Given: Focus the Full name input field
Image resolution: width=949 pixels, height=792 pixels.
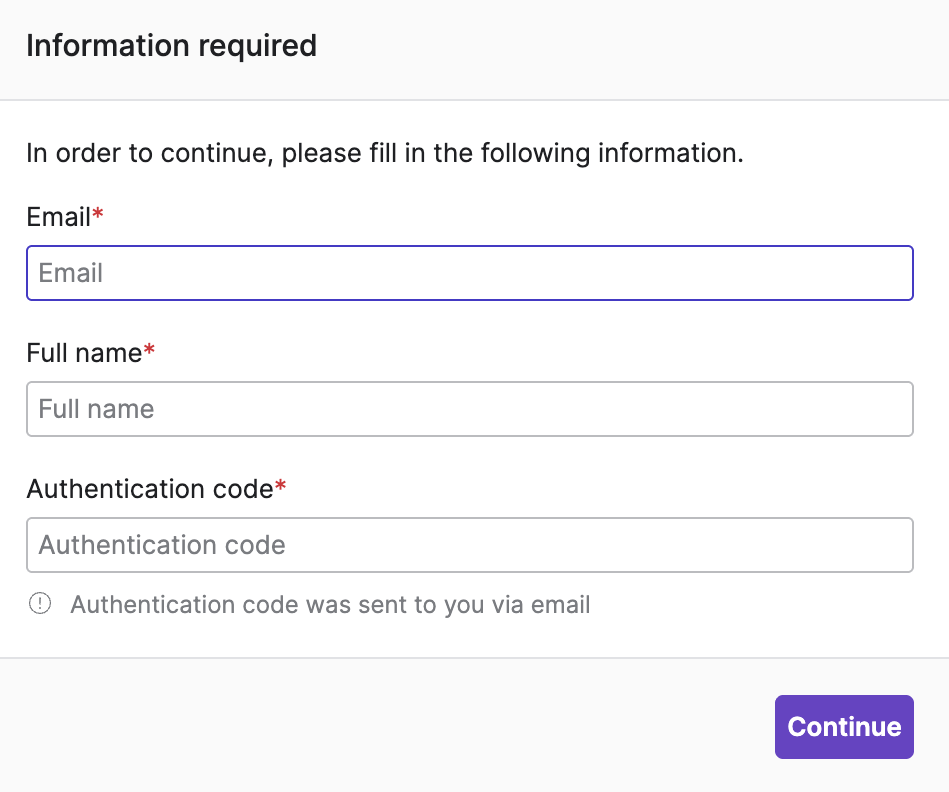Looking at the screenshot, I should click(x=469, y=409).
